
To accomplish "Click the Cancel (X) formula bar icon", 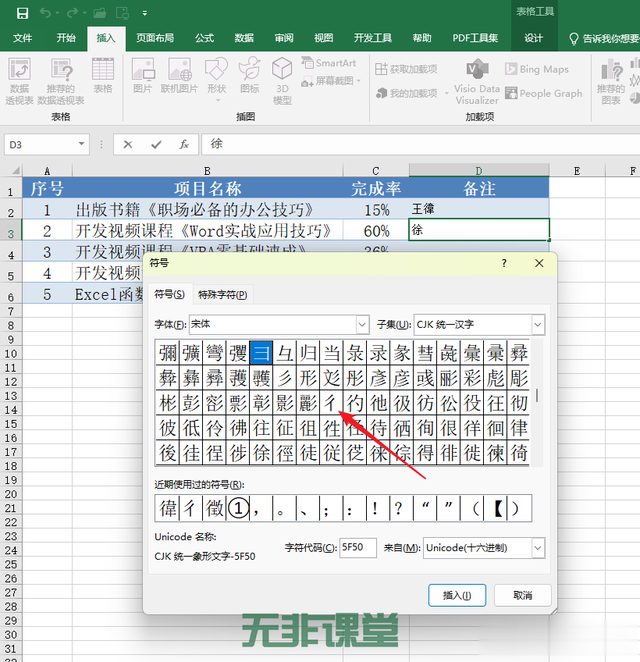I will point(127,145).
